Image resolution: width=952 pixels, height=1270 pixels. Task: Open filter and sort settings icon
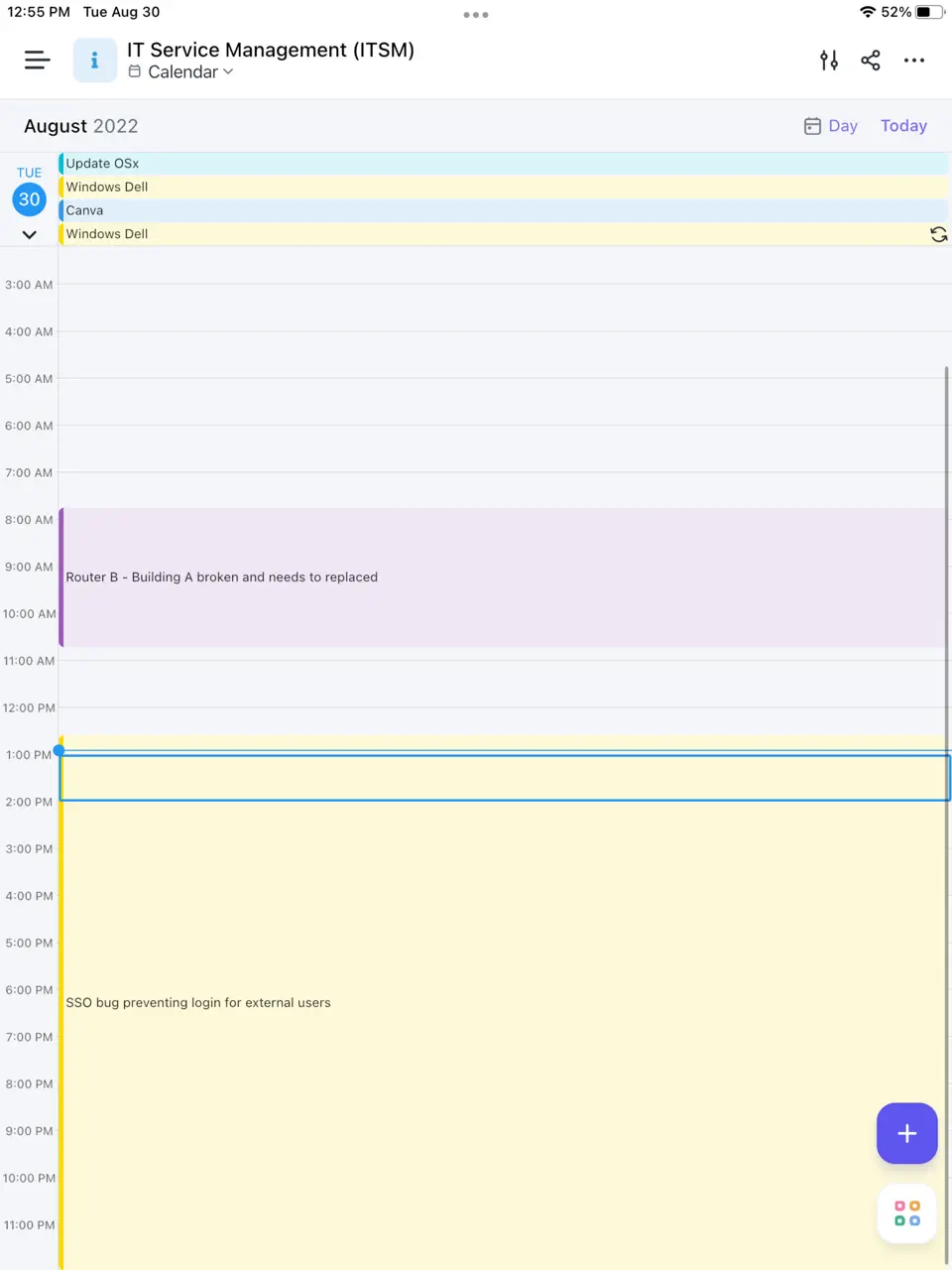point(829,61)
